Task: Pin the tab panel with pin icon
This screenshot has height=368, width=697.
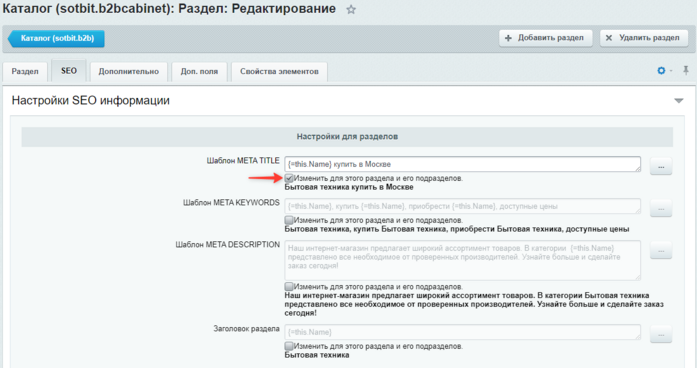Action: [x=686, y=71]
